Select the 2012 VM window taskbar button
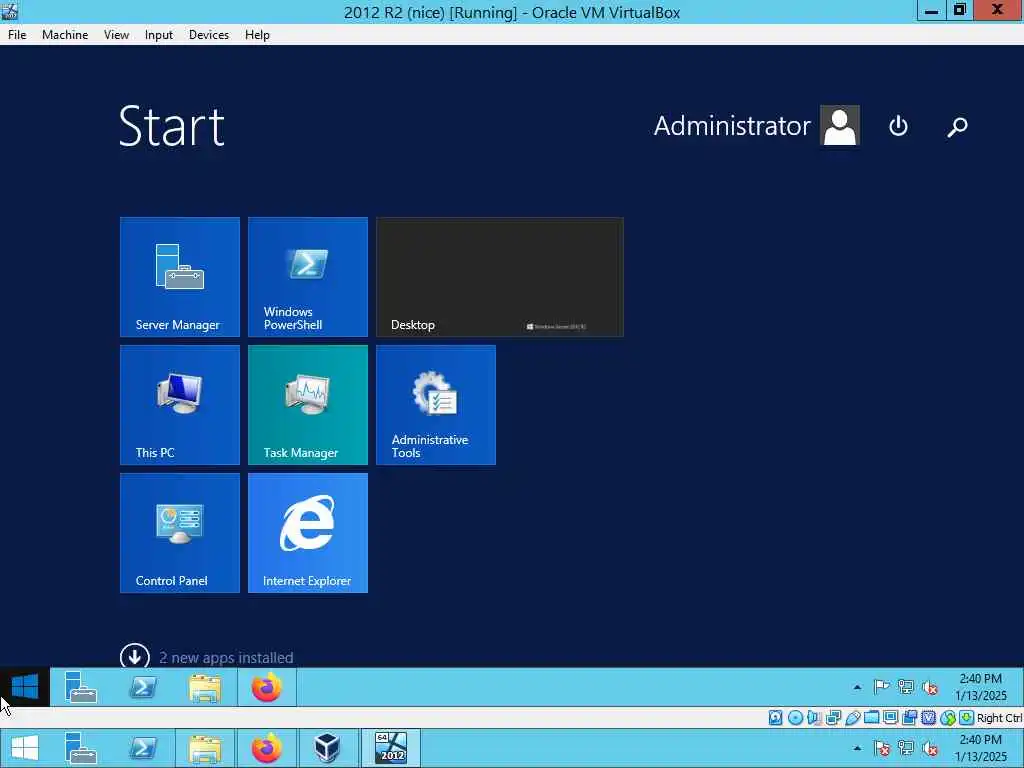This screenshot has width=1024, height=768. [x=391, y=748]
